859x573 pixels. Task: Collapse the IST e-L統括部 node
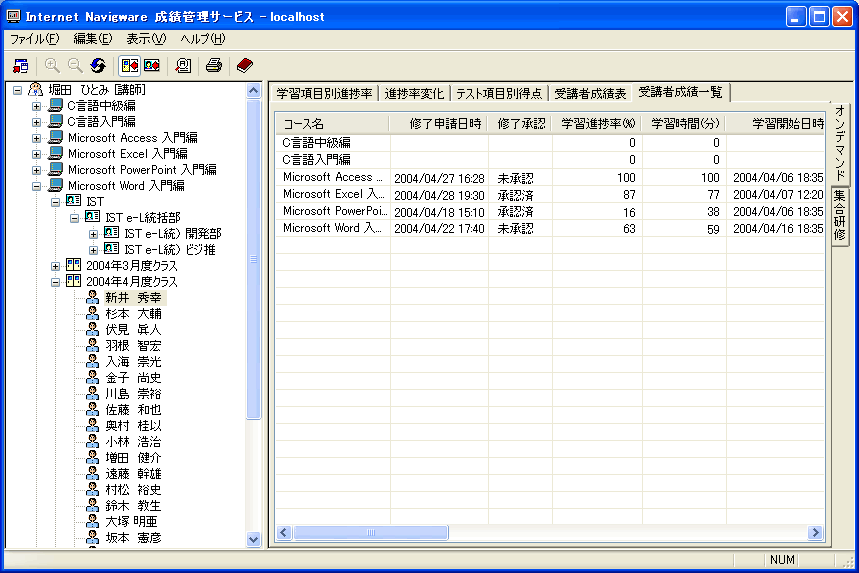[75, 218]
